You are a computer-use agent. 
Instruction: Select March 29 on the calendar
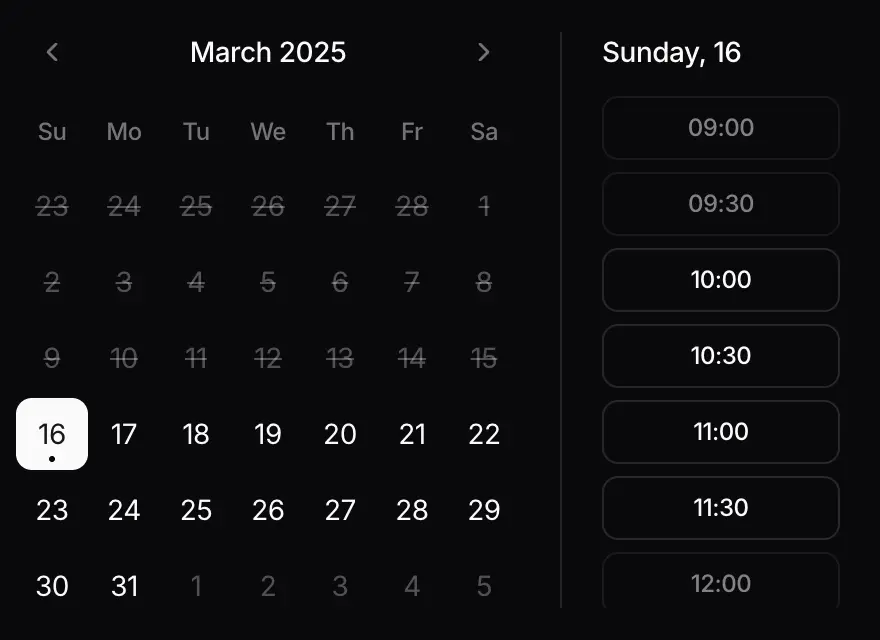click(484, 510)
